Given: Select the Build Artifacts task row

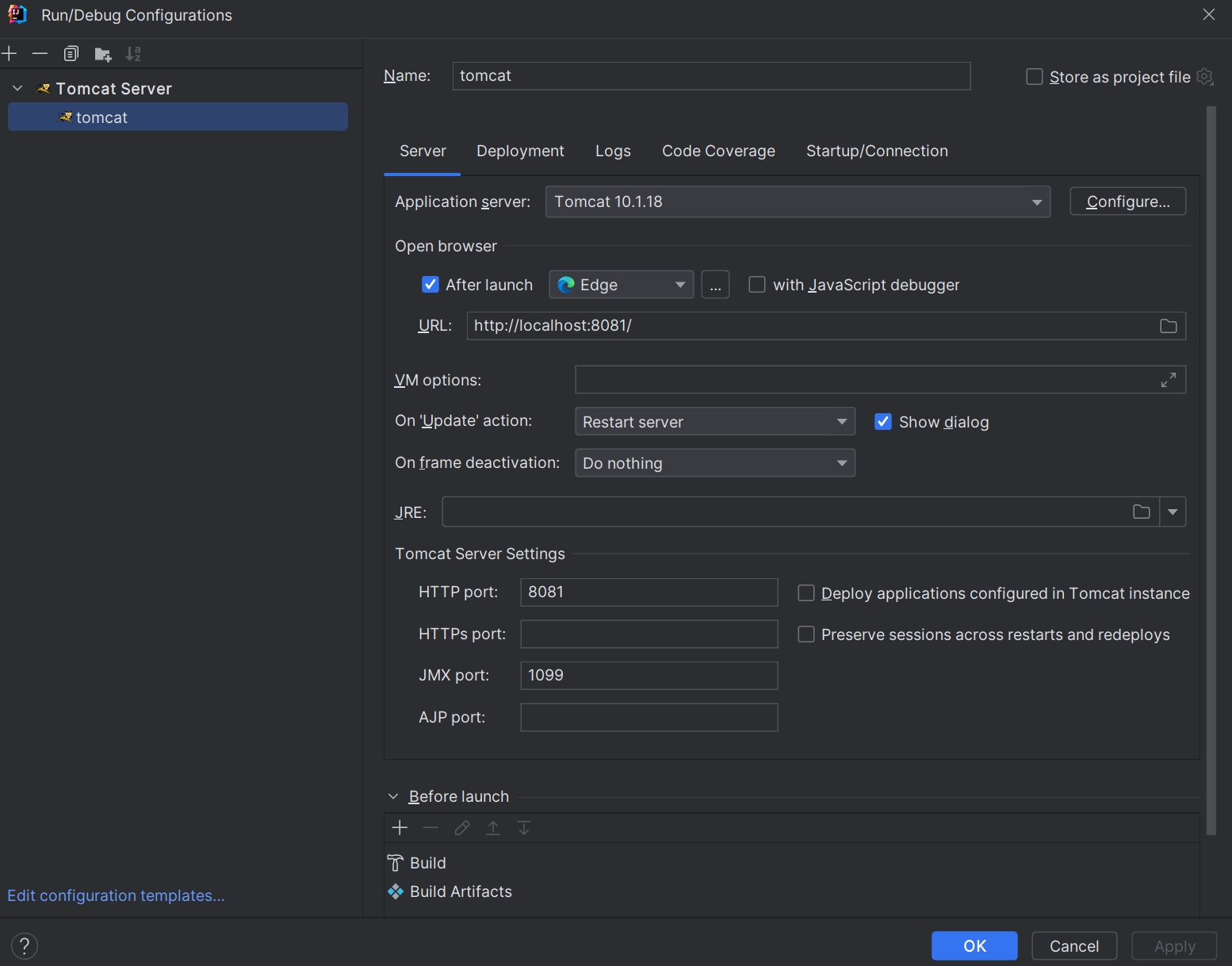Looking at the screenshot, I should pos(791,891).
